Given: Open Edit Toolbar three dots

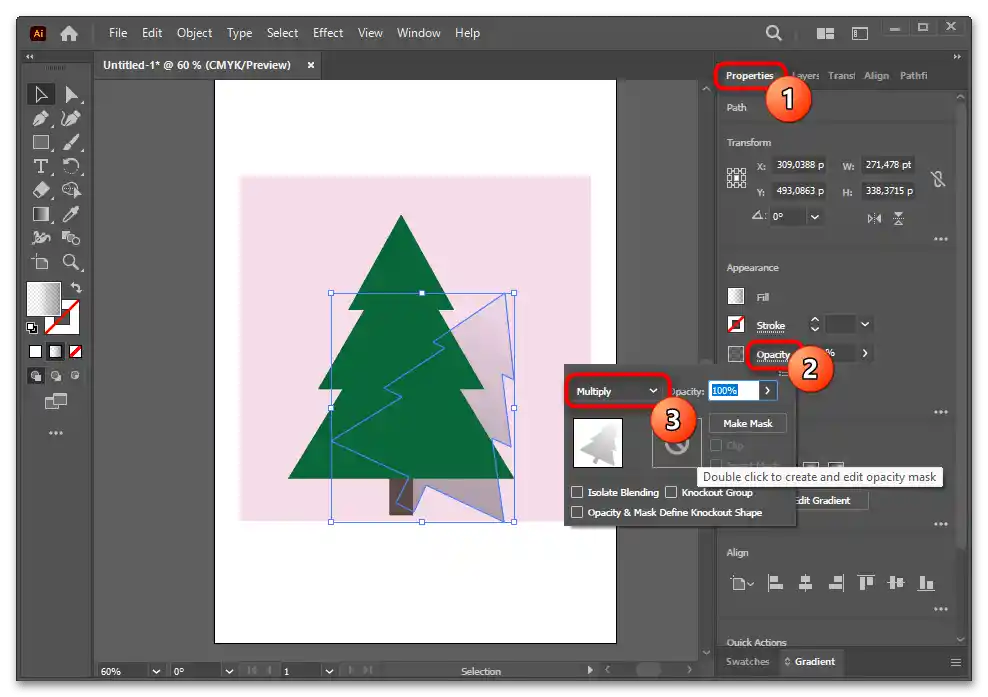Looking at the screenshot, I should (x=55, y=433).
